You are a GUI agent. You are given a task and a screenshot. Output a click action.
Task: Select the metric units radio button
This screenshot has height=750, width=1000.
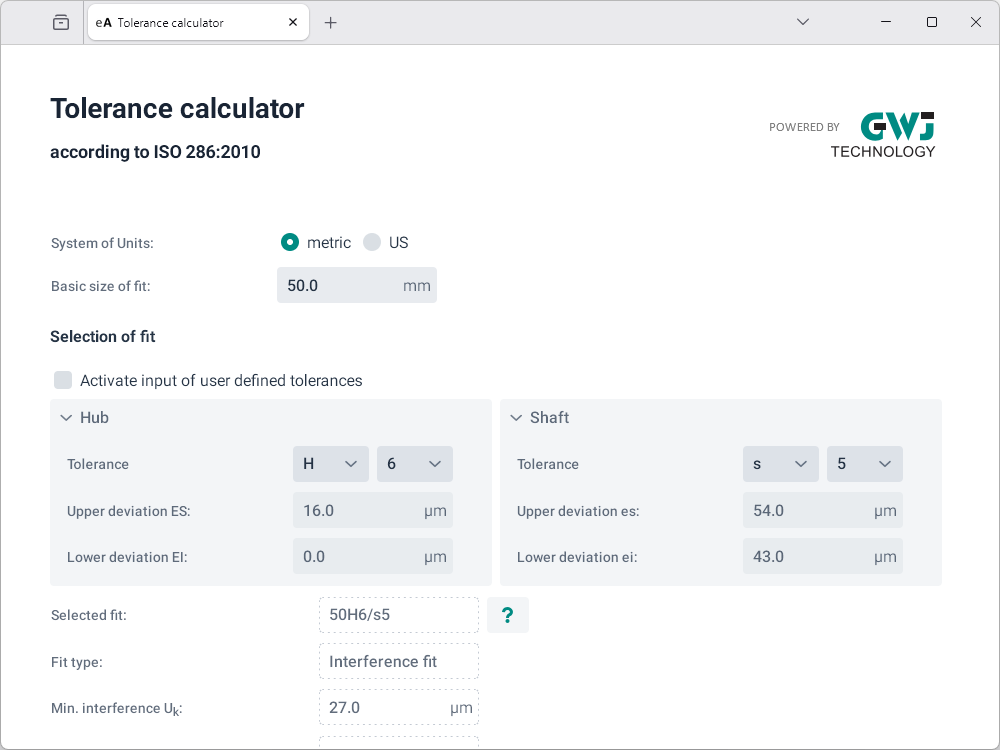(290, 242)
